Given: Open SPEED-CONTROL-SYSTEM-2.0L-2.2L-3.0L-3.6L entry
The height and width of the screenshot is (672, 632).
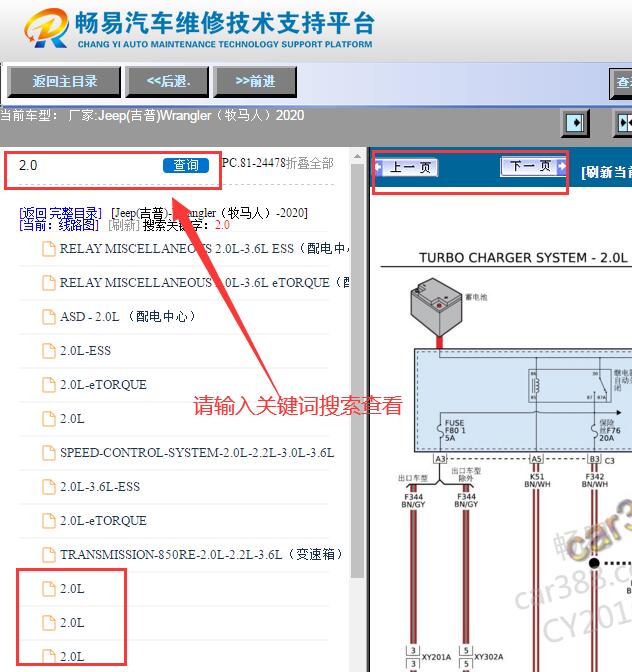Looking at the screenshot, I should [x=197, y=453].
